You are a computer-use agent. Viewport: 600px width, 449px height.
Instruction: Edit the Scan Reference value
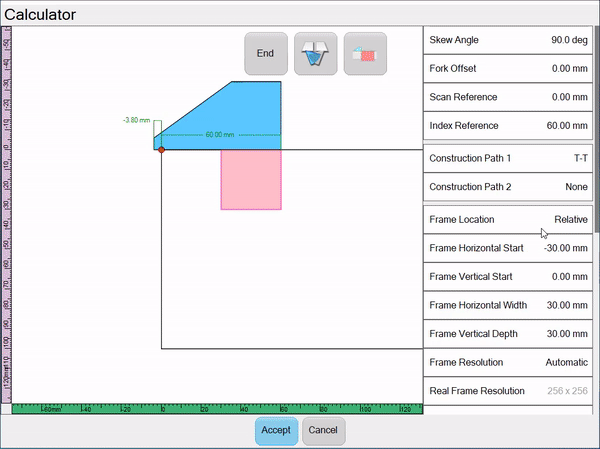[x=508, y=97]
